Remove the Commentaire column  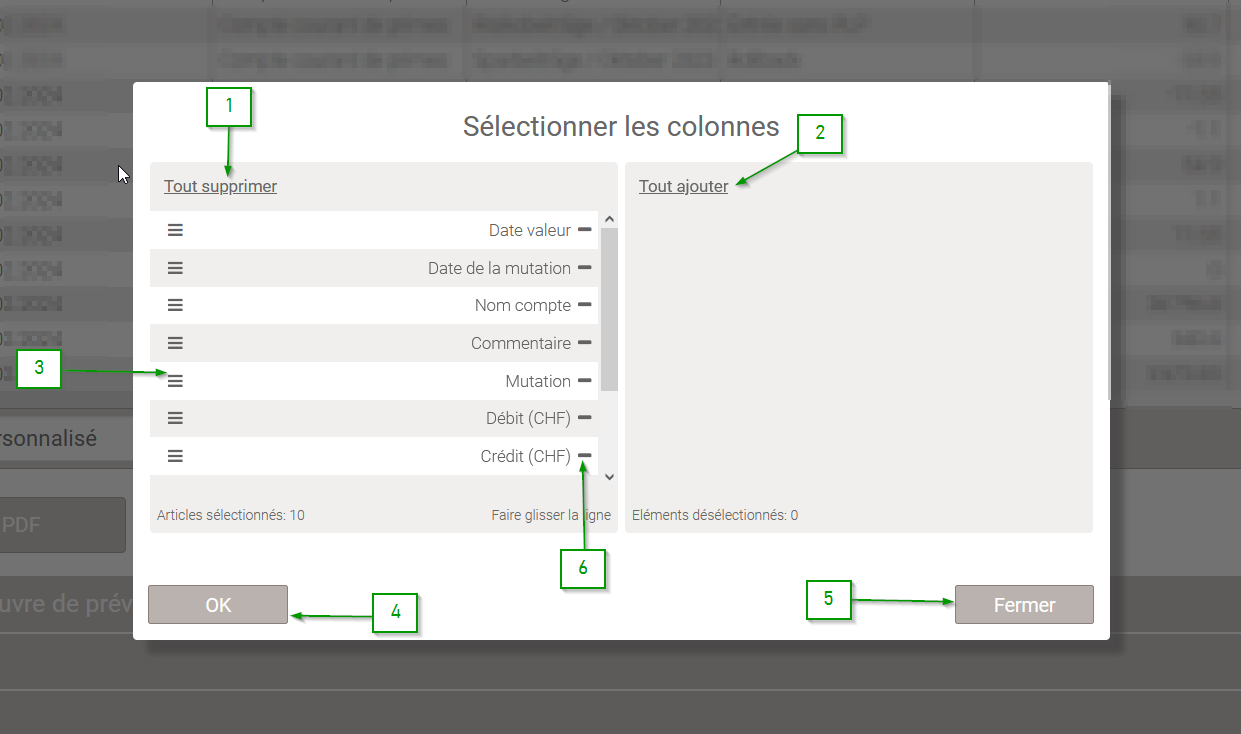(585, 343)
